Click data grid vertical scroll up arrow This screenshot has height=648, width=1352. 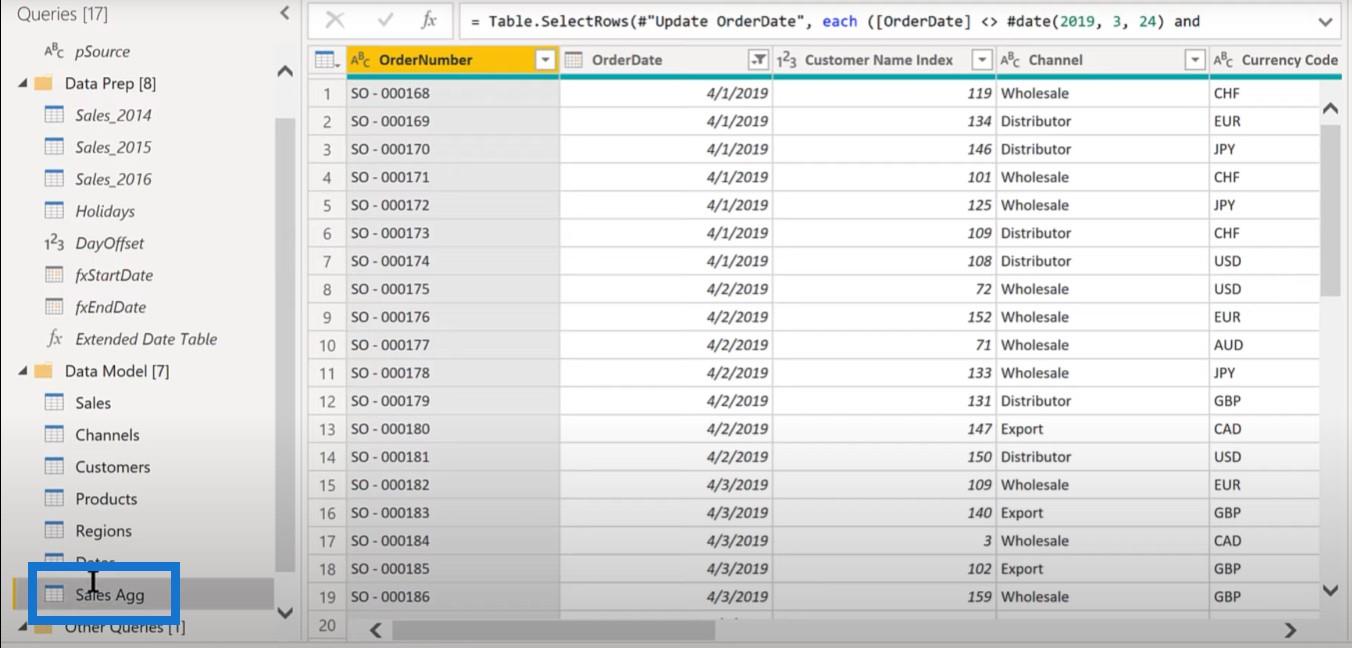tap(1330, 108)
